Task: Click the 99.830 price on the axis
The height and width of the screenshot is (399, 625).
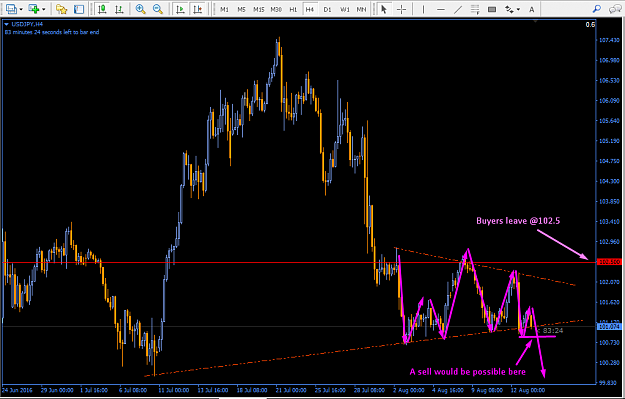Action: 609,383
